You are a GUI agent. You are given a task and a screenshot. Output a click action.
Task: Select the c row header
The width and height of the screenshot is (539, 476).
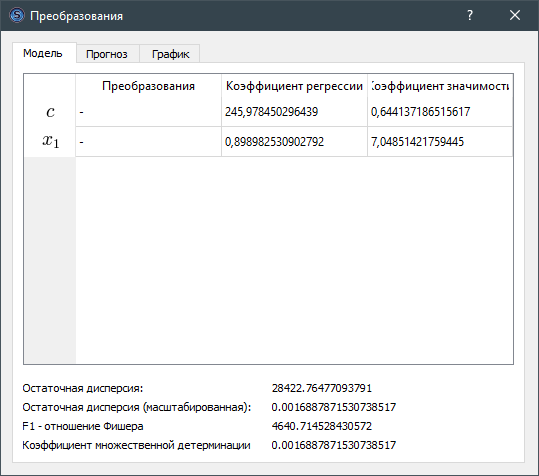point(50,112)
